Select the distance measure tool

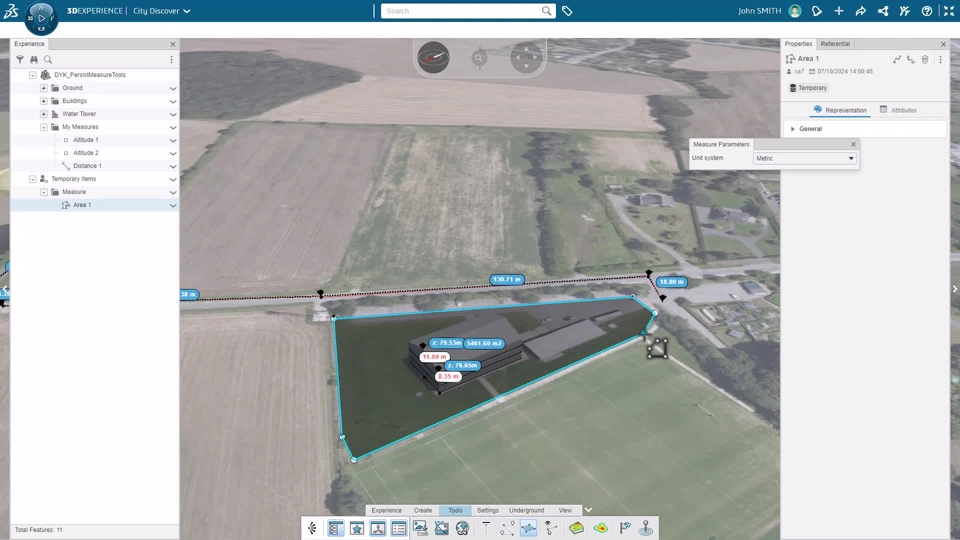[507, 528]
